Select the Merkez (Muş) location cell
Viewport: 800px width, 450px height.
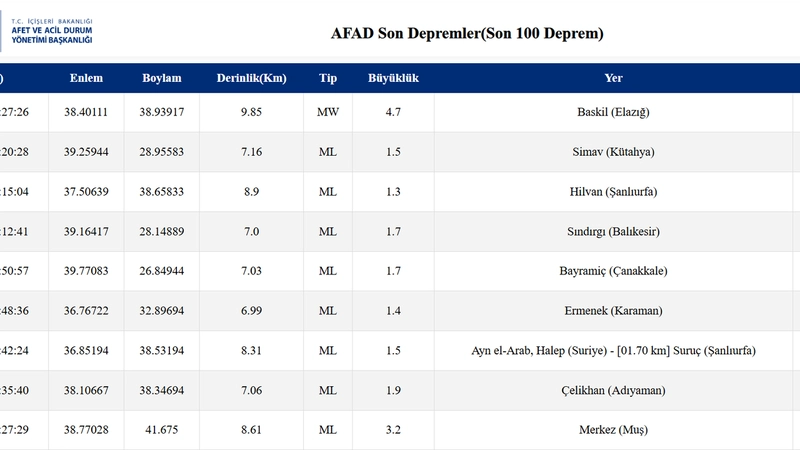(x=613, y=430)
